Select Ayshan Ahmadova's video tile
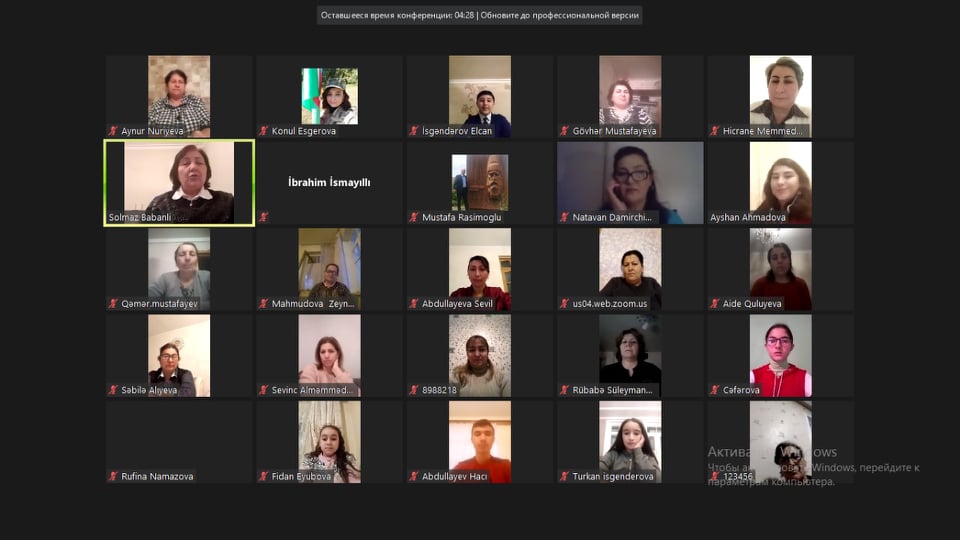The height and width of the screenshot is (540, 960). [x=780, y=180]
